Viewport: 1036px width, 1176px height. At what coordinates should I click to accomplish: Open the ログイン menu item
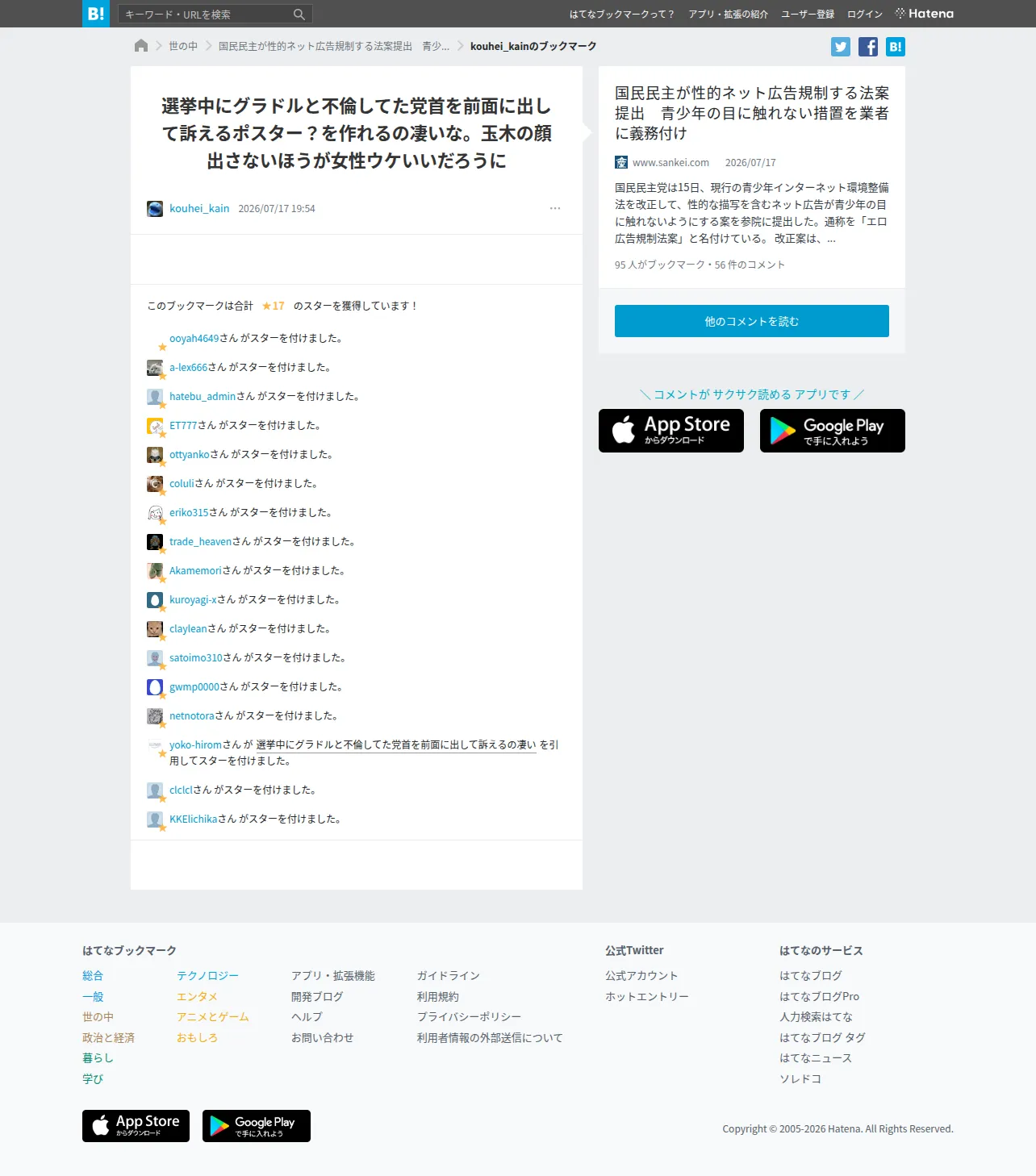865,15
